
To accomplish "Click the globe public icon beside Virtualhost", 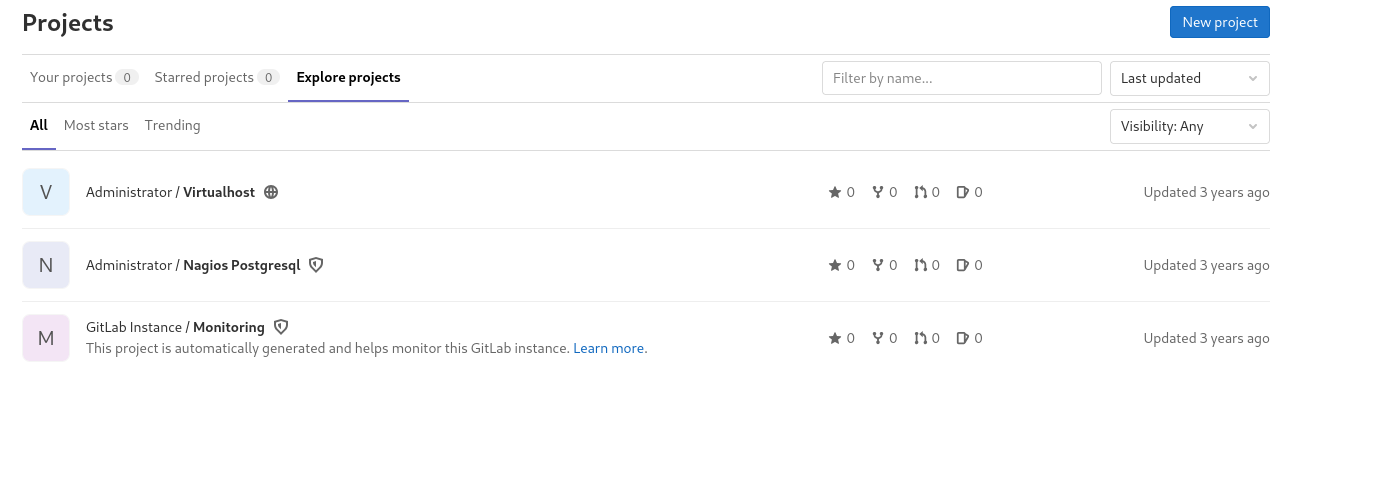I will pos(271,192).
